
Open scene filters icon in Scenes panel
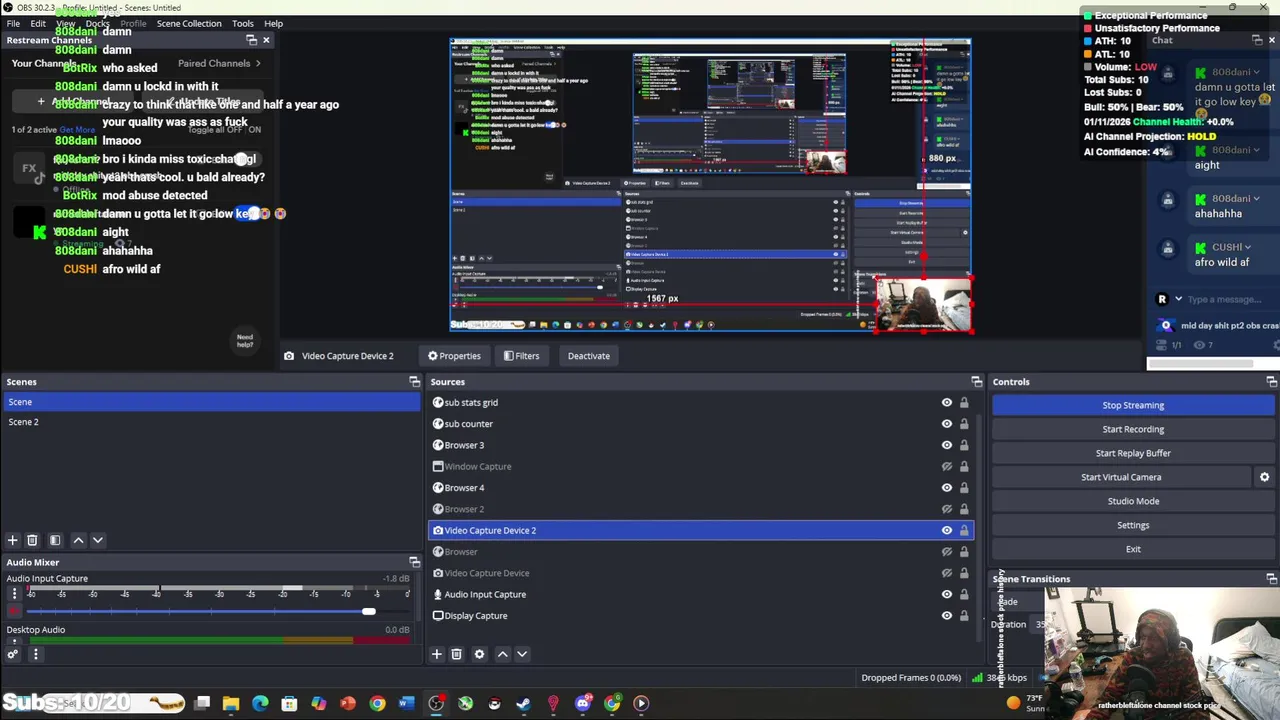(55, 540)
